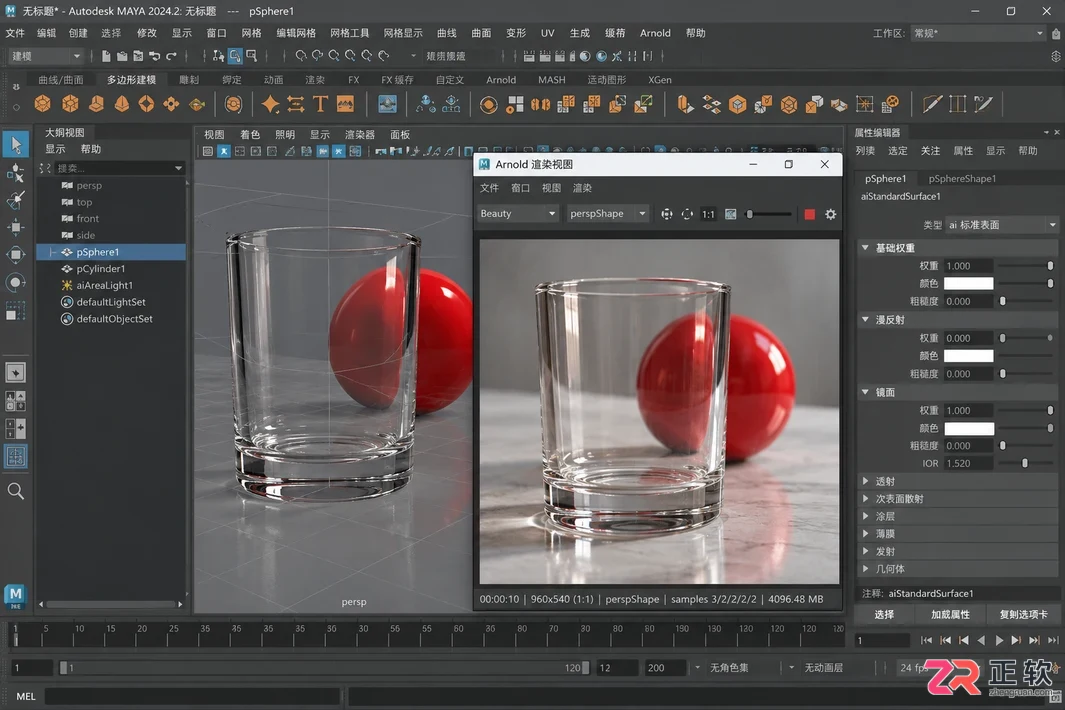Image resolution: width=1065 pixels, height=710 pixels.
Task: Open the 类型 'ai 标准表面' dropdown
Action: pyautogui.click(x=1002, y=225)
